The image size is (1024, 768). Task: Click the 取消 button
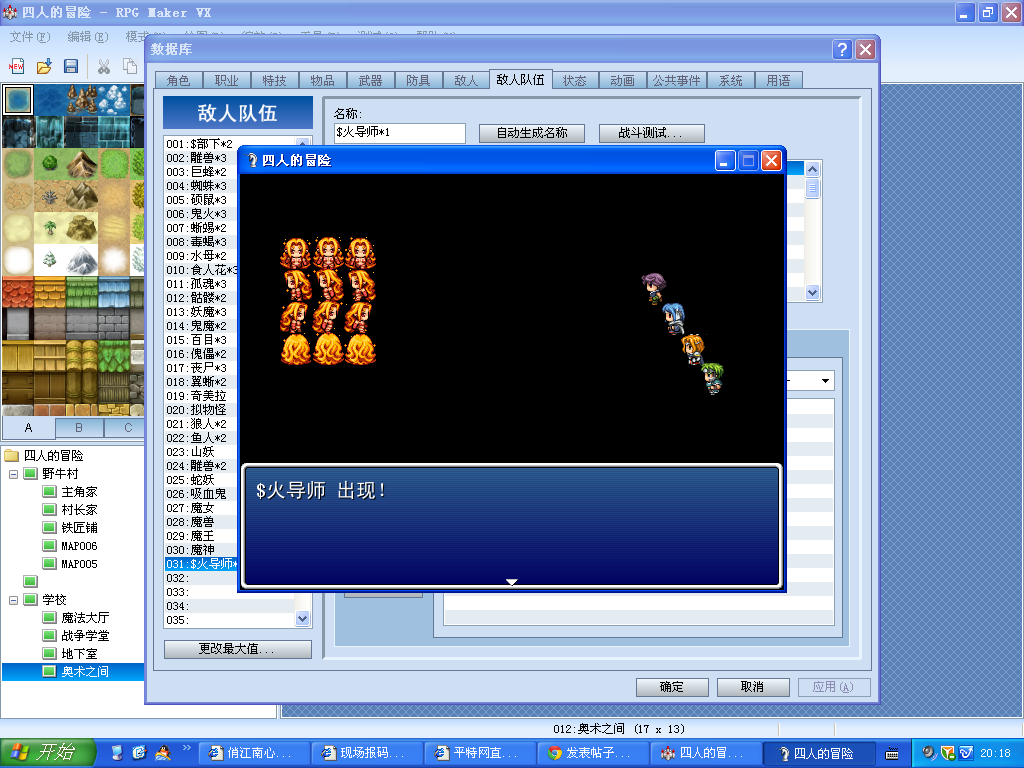(x=753, y=687)
